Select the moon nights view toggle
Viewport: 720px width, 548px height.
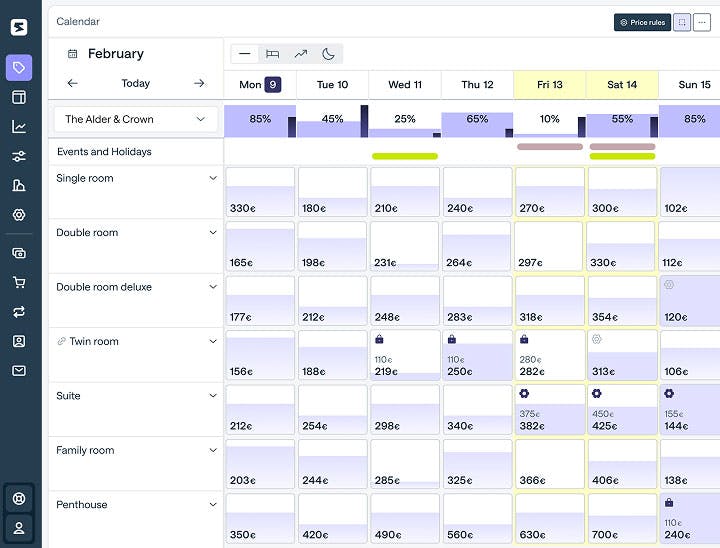click(x=328, y=54)
